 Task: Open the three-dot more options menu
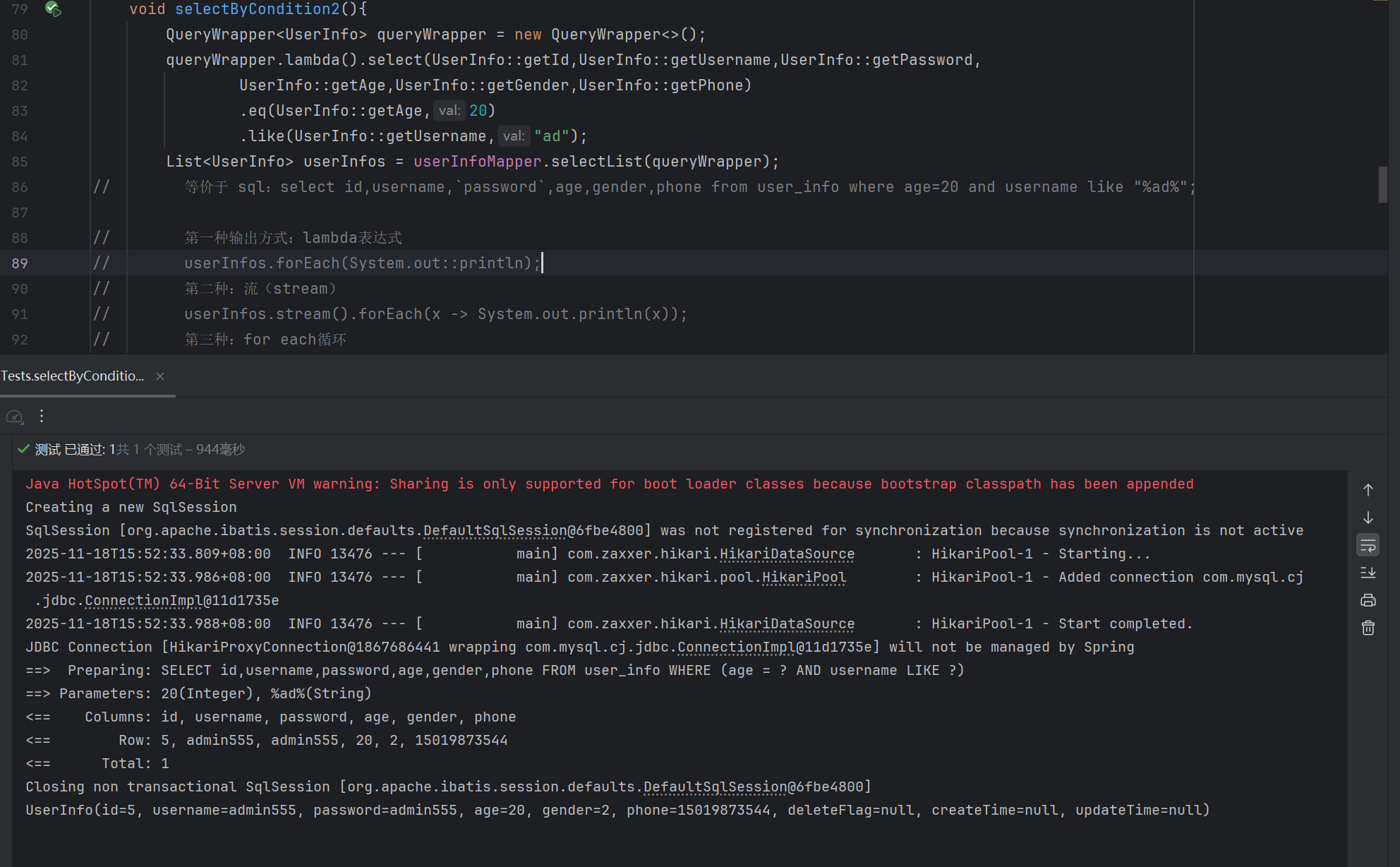click(x=42, y=416)
